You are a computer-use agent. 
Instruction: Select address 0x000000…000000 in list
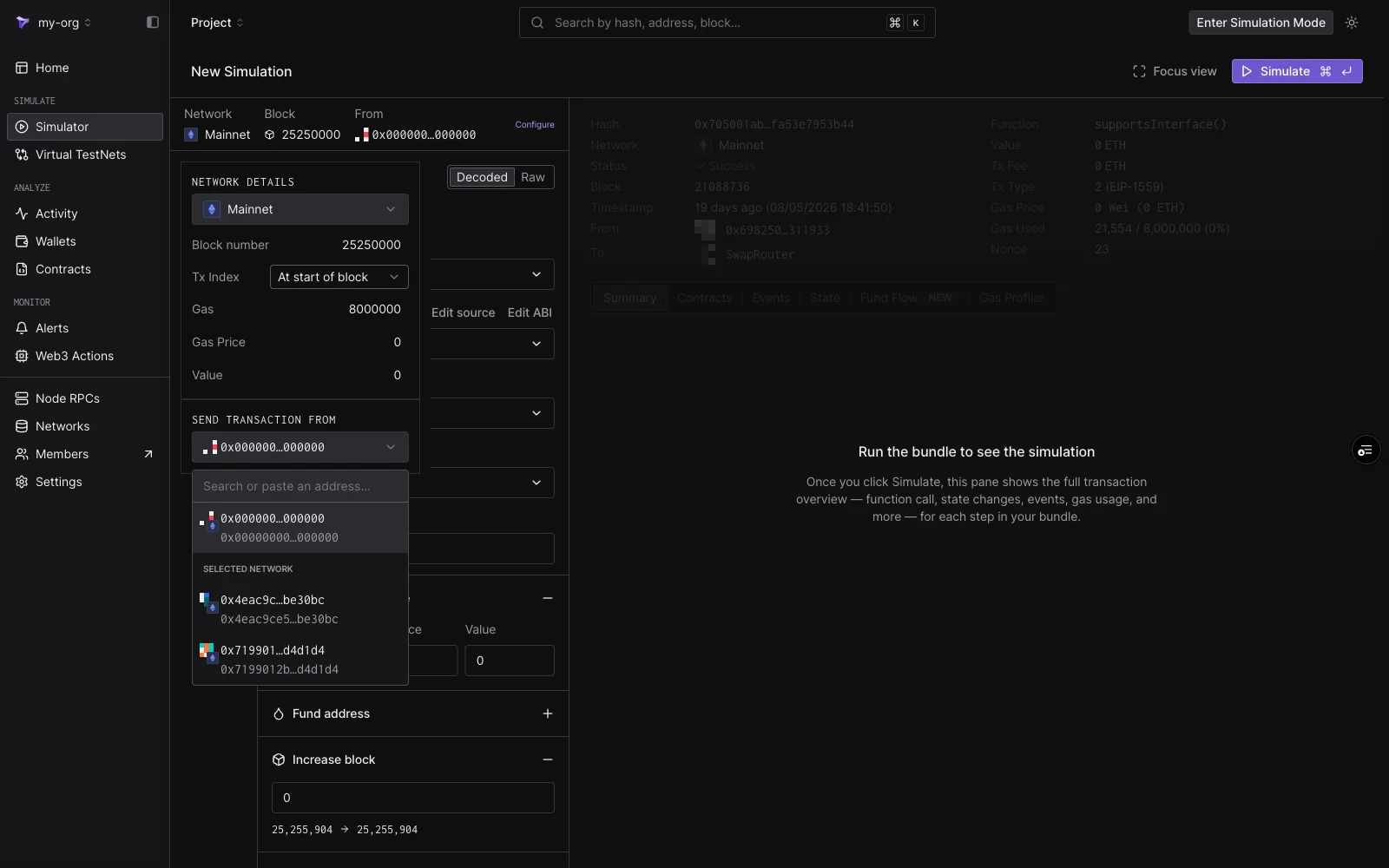click(x=300, y=528)
